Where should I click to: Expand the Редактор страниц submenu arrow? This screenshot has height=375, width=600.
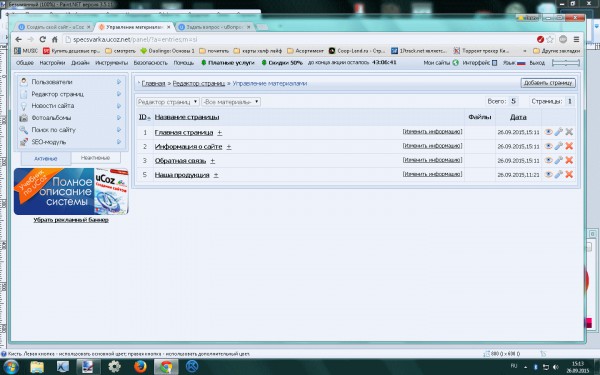point(119,94)
